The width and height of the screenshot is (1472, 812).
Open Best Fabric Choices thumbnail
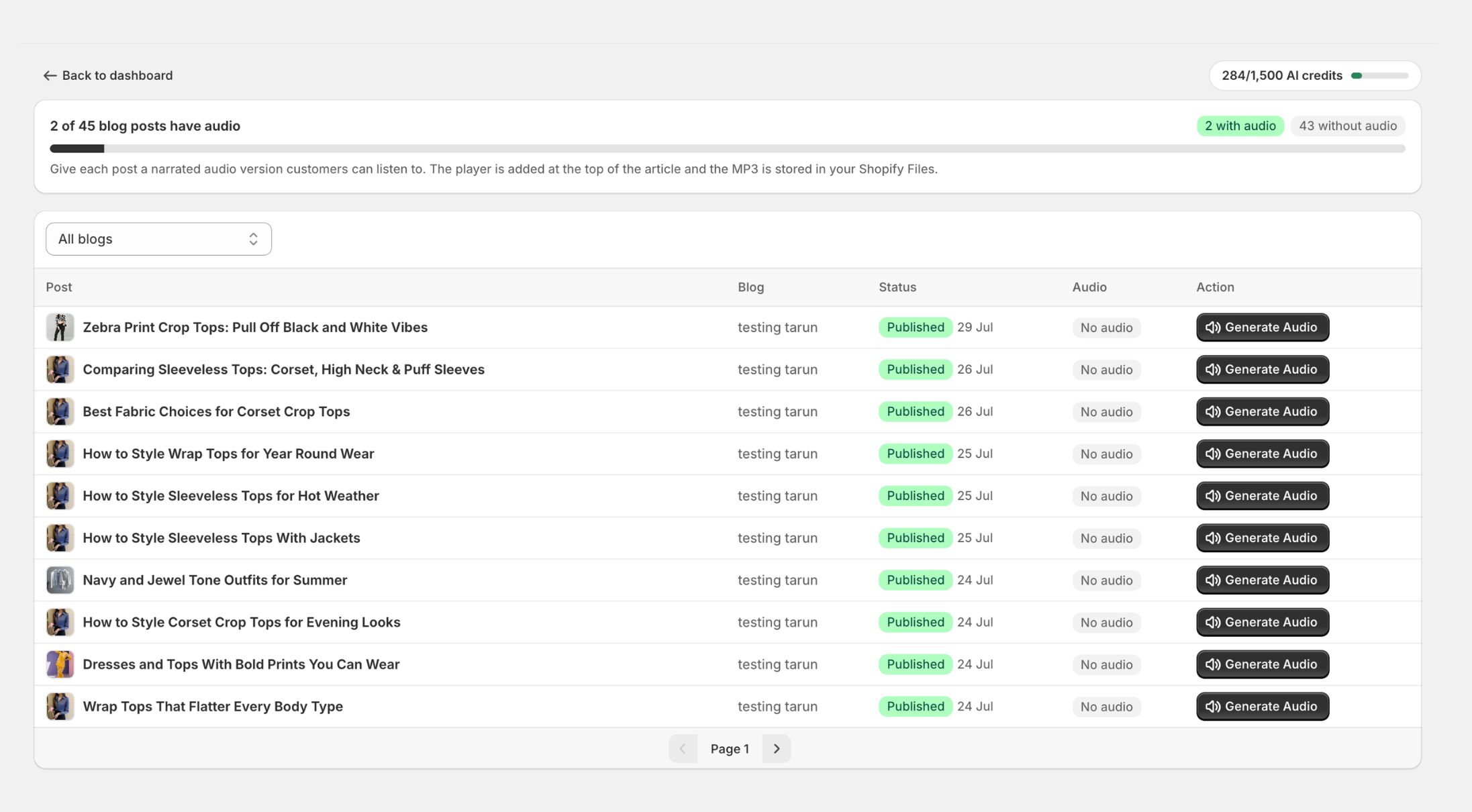tap(60, 411)
